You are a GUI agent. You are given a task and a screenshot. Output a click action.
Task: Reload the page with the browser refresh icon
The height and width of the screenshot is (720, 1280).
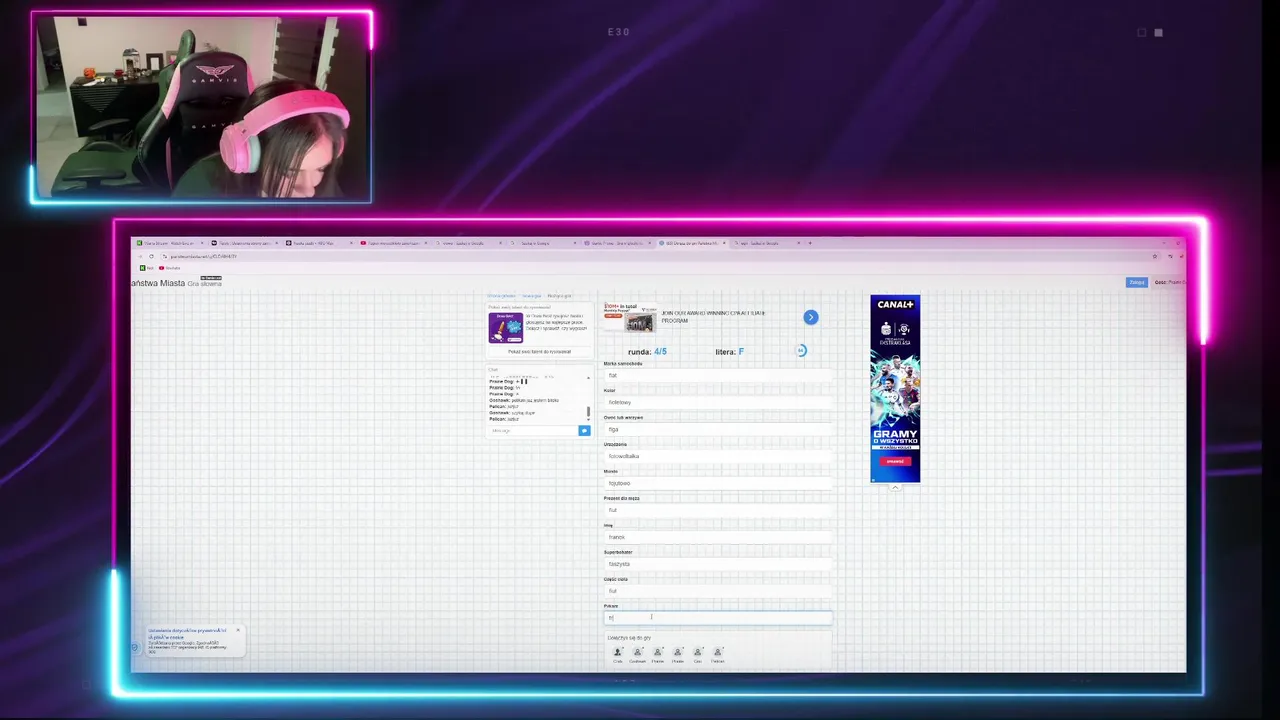click(x=152, y=256)
